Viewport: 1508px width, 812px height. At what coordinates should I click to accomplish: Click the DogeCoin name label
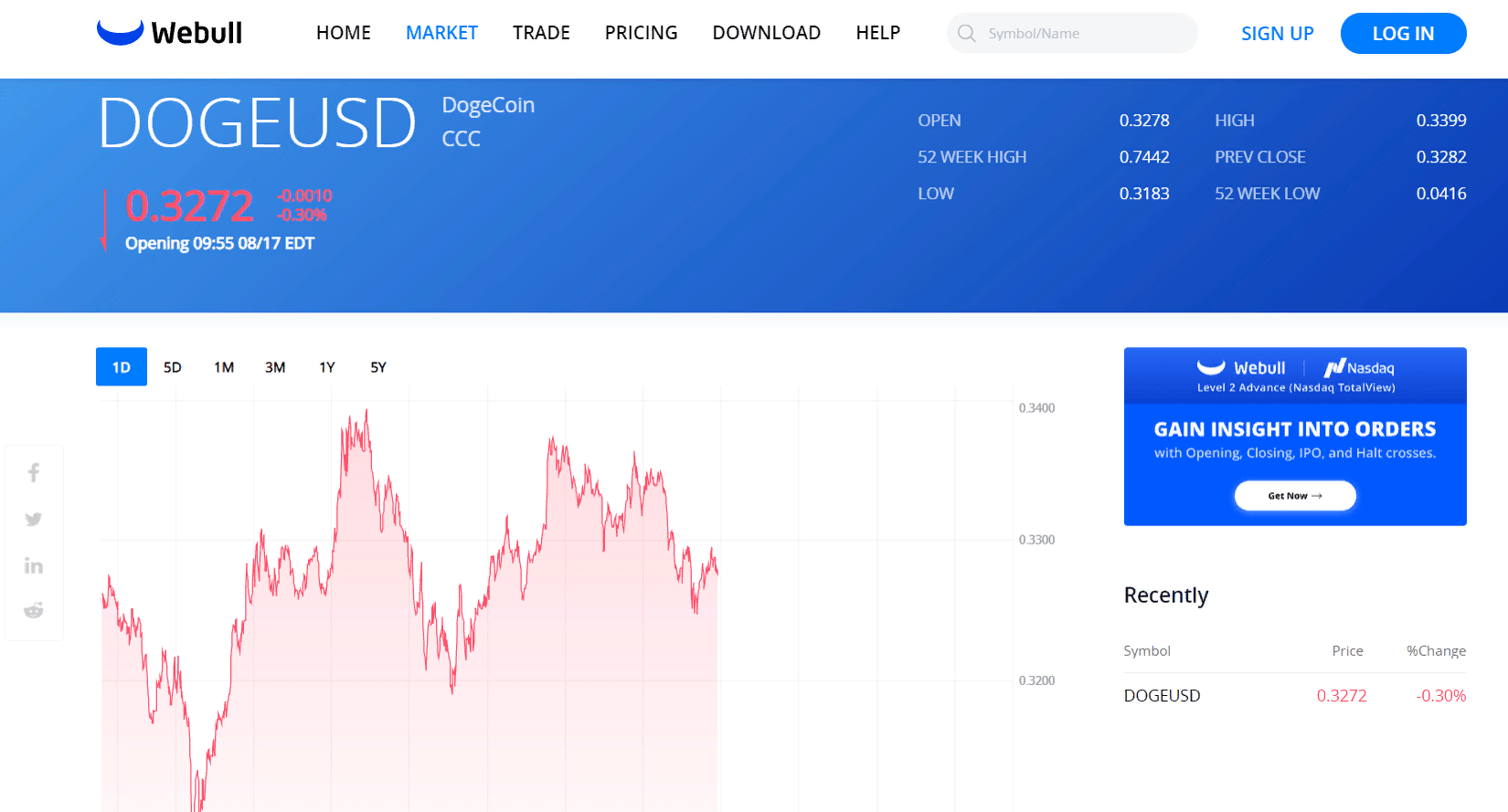[488, 105]
